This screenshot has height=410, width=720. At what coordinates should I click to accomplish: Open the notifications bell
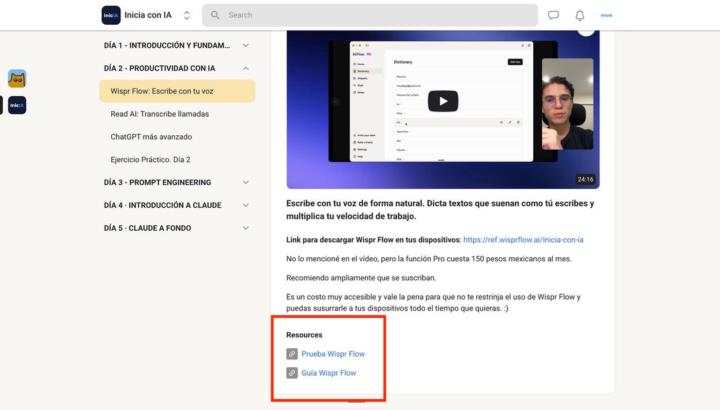(x=580, y=15)
